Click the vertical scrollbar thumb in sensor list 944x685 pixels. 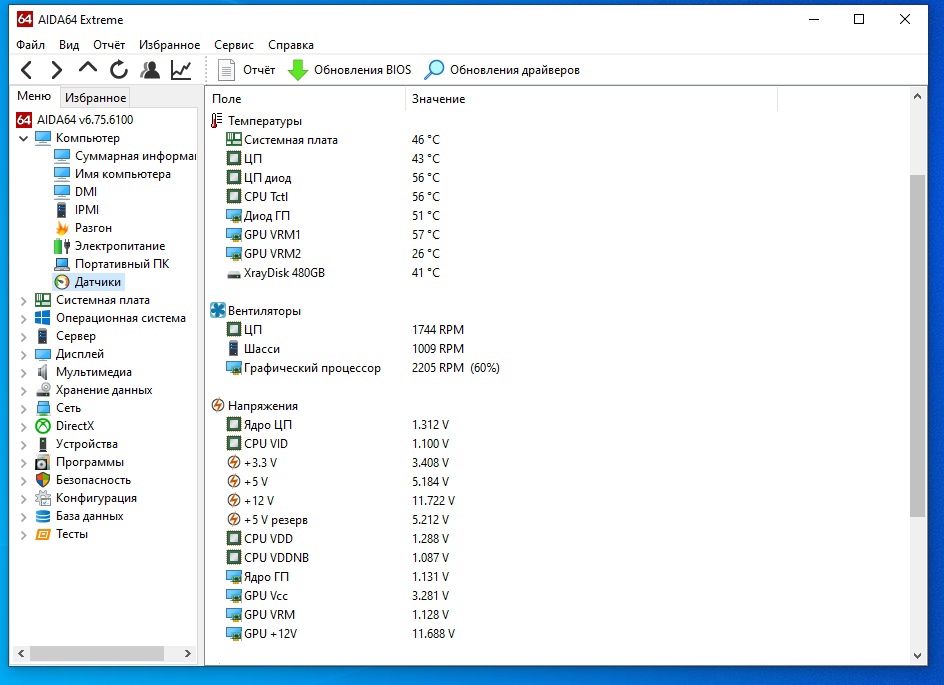coord(917,346)
